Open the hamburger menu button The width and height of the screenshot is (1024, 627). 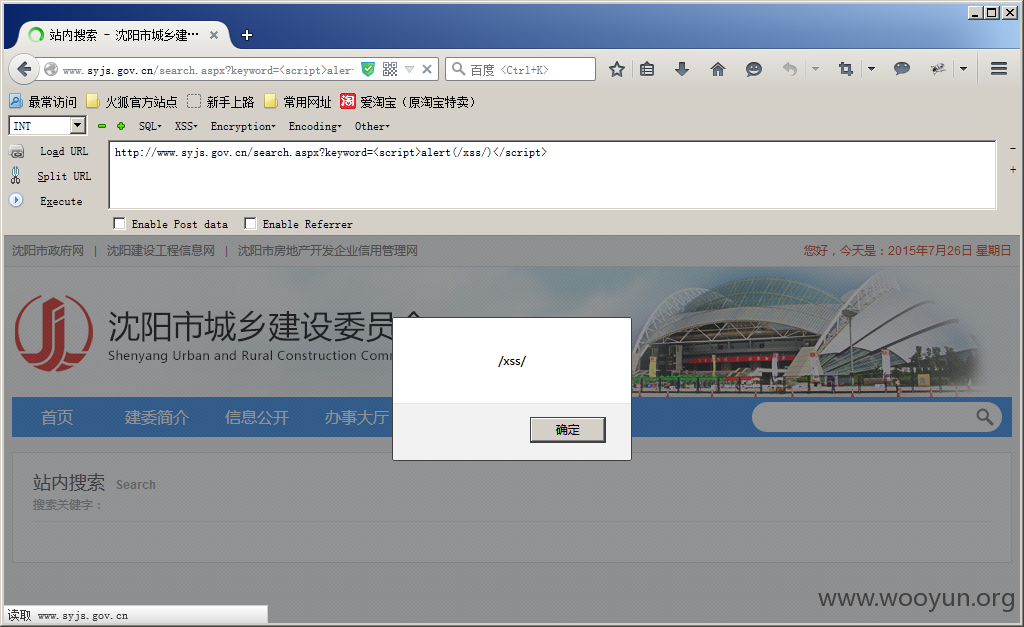pos(999,69)
